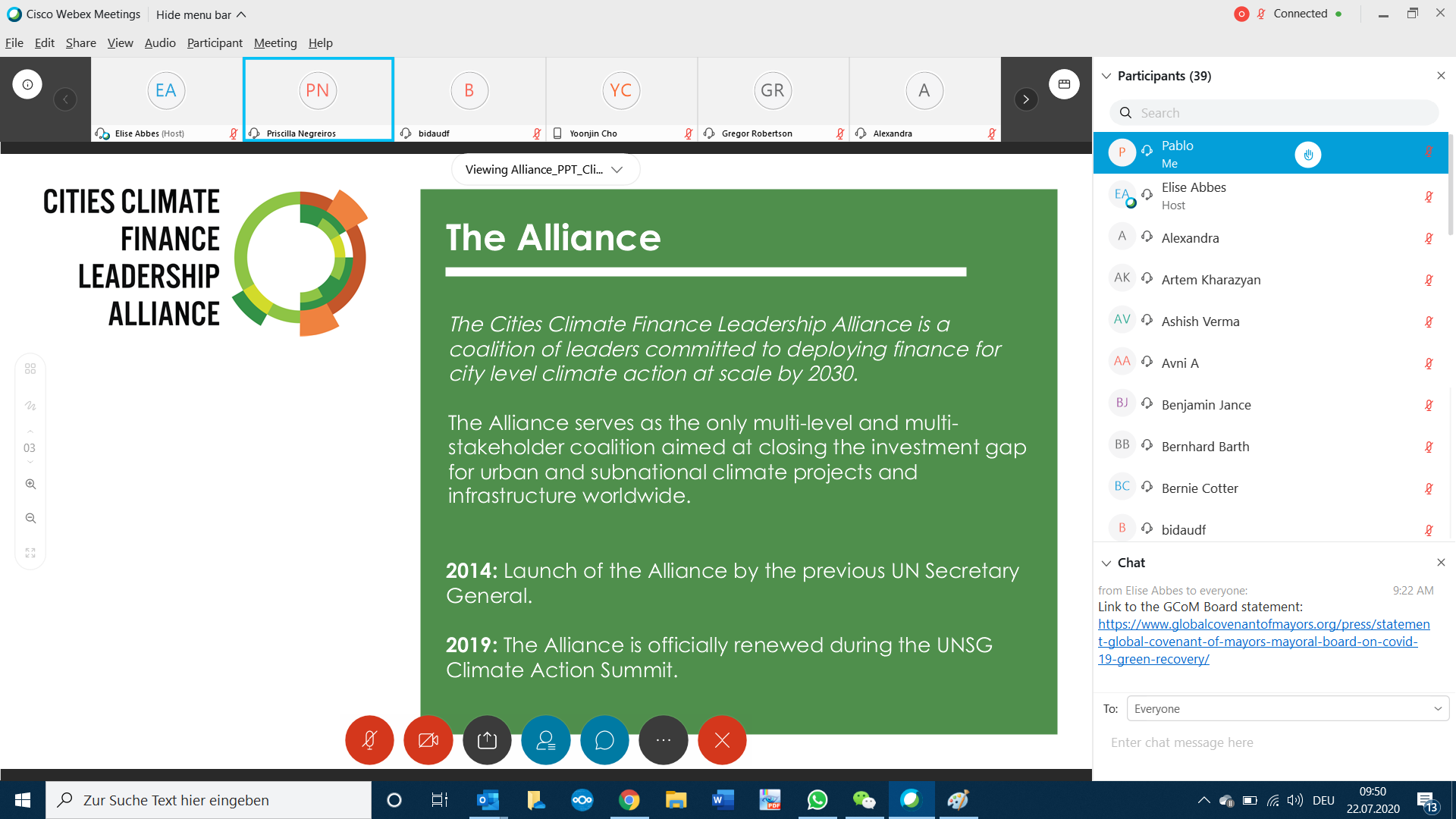
Task: Open the GCoM Board statement link
Action: pyautogui.click(x=1263, y=642)
